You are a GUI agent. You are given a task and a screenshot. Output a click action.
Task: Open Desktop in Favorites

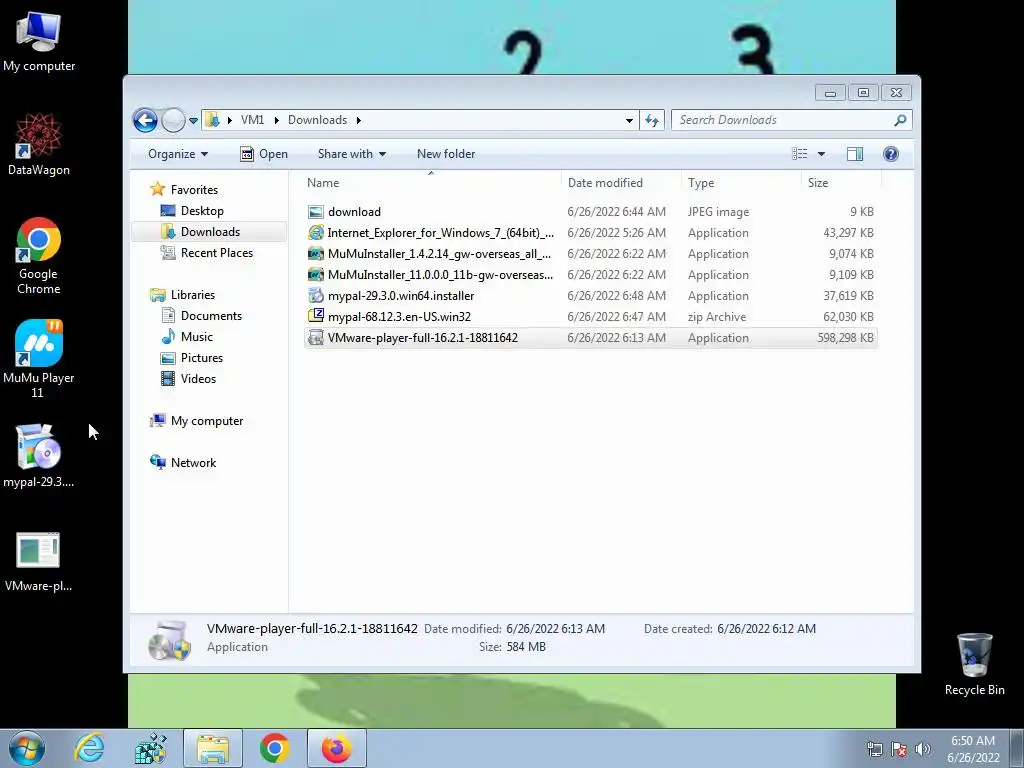[202, 211]
